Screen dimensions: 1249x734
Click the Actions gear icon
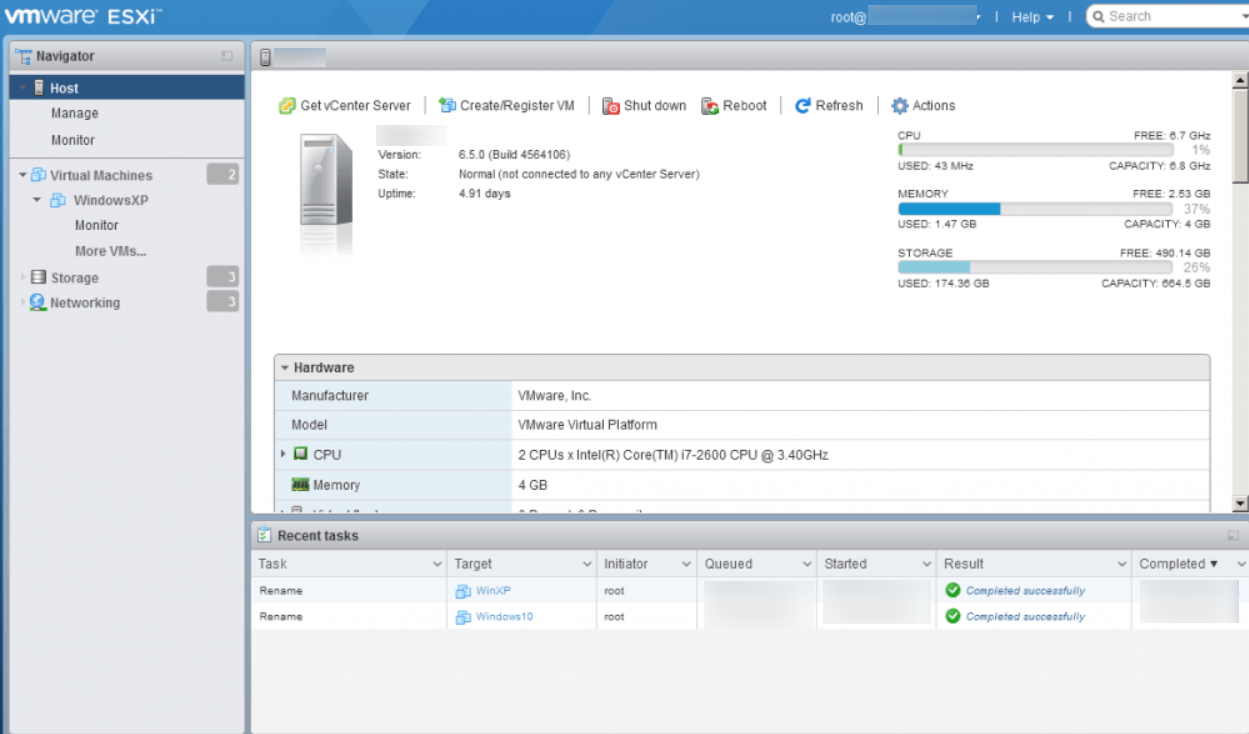[x=900, y=105]
